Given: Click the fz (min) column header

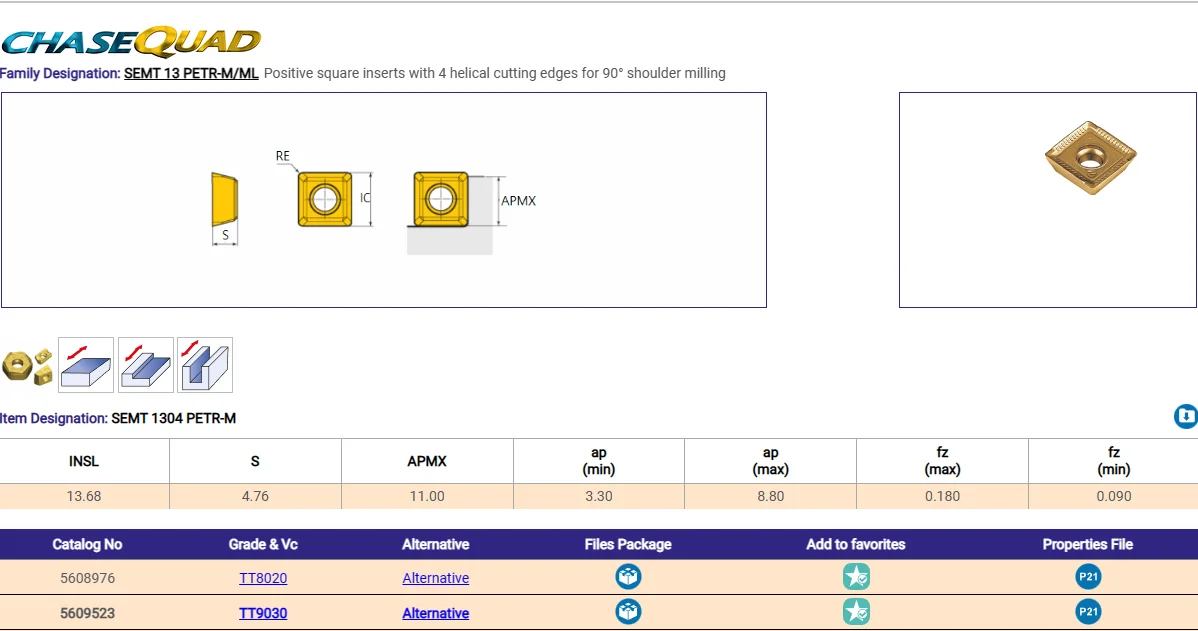Looking at the screenshot, I should tap(1114, 461).
